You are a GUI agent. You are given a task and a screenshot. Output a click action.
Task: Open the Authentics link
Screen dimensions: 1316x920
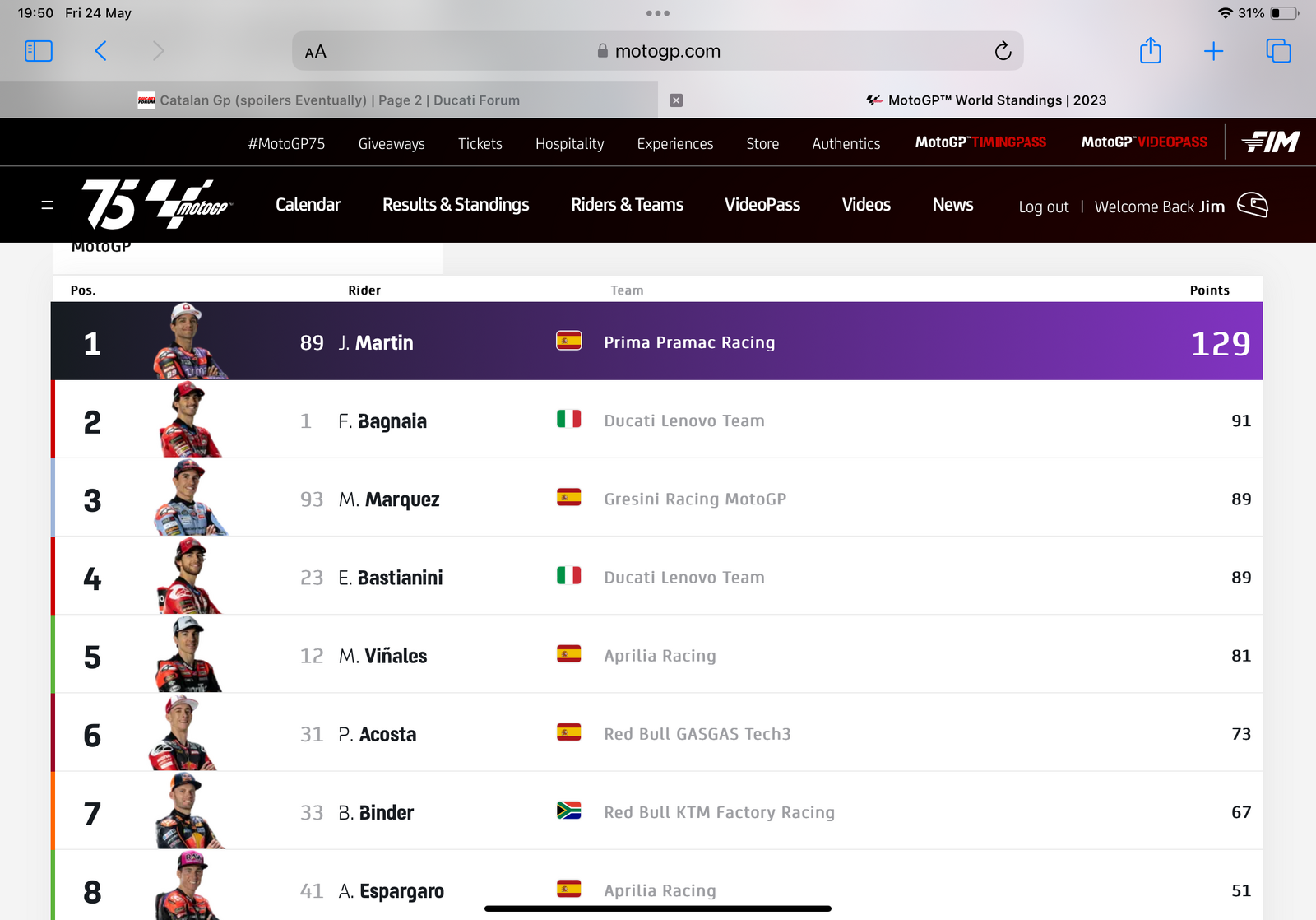pyautogui.click(x=846, y=144)
